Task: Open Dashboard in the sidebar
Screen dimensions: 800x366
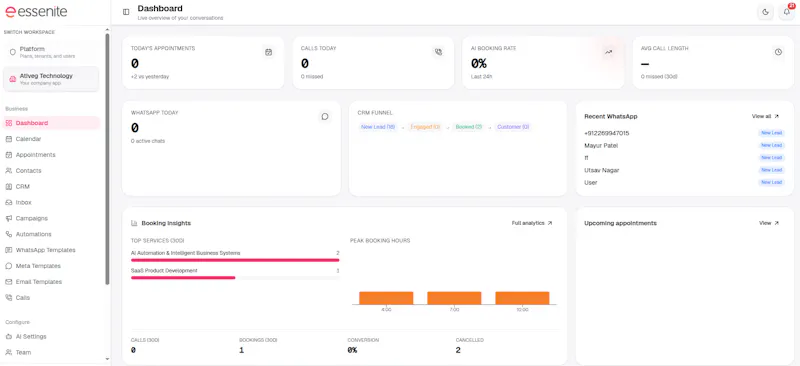Action: pos(51,123)
